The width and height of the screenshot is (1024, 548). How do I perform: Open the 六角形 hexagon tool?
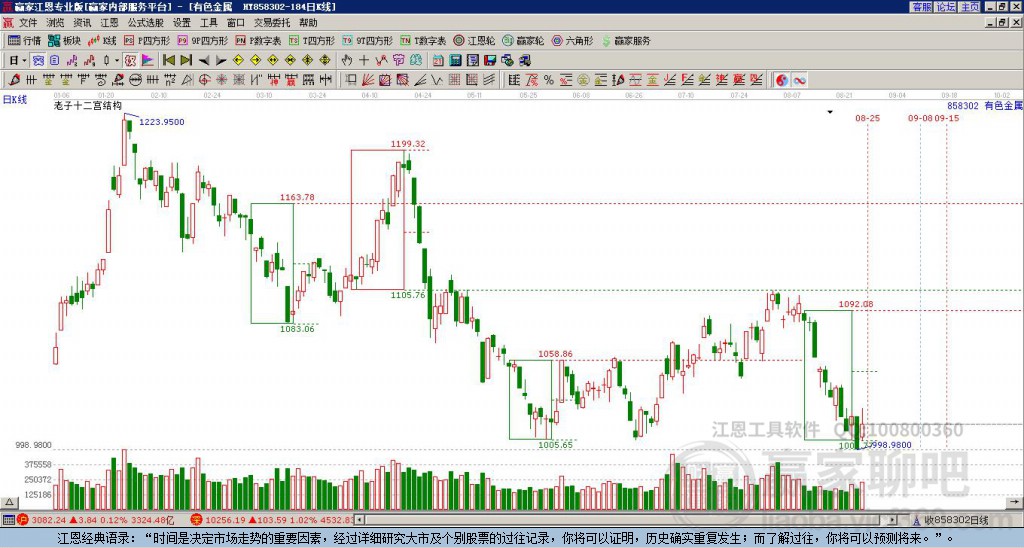[x=572, y=40]
